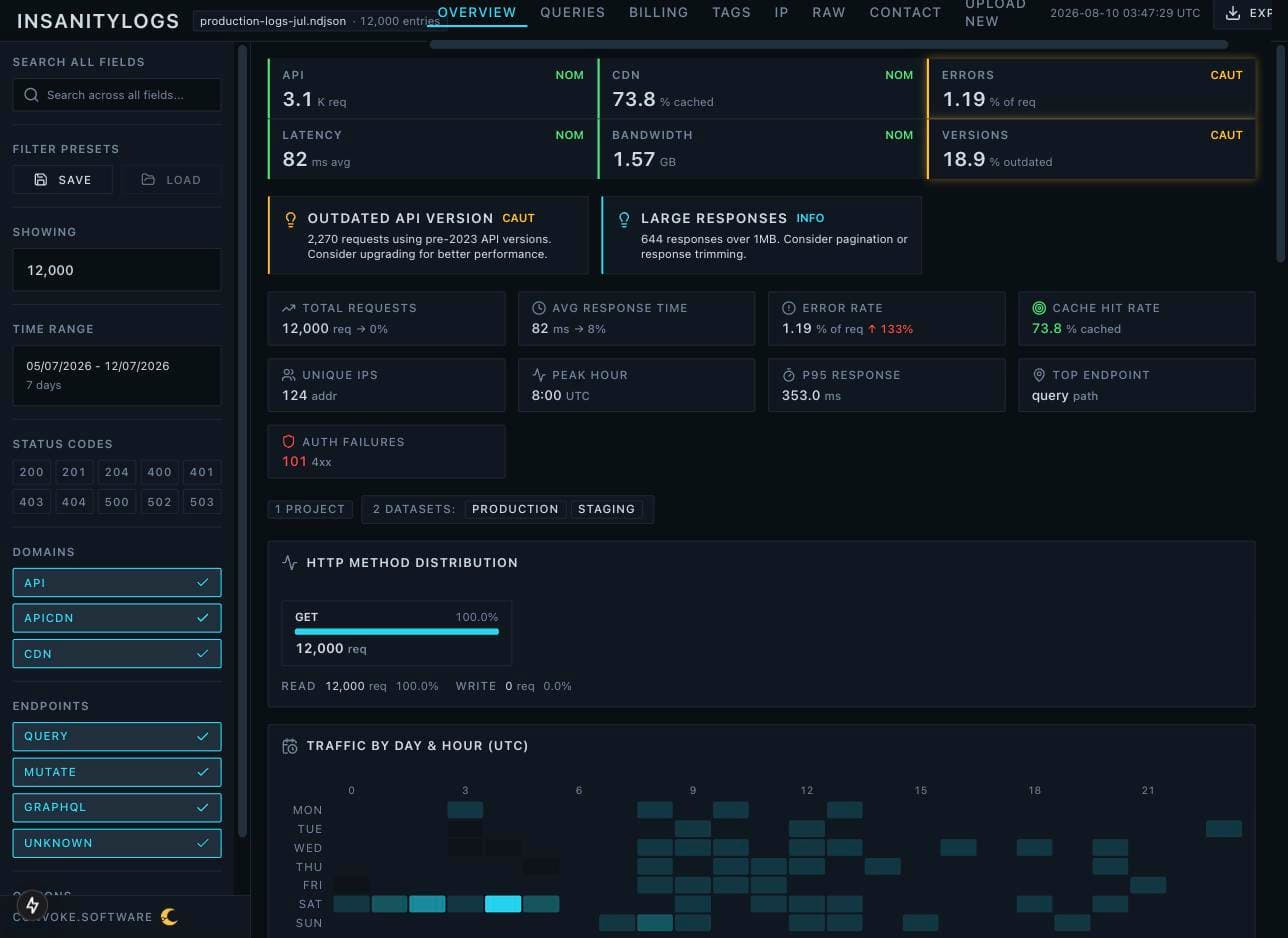
Task: Click the export download icon
Action: 1233,13
